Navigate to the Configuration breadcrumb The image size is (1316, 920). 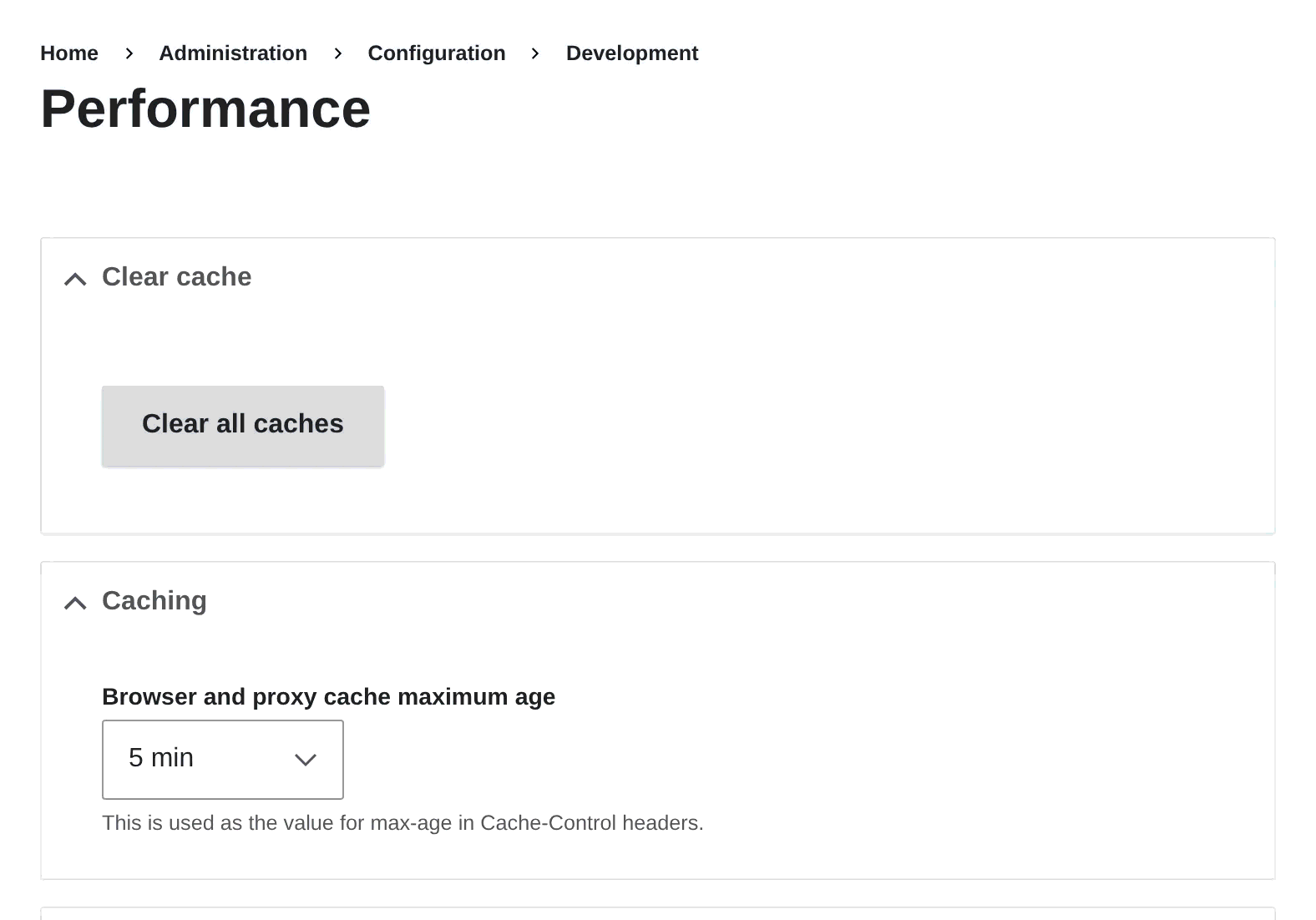437,53
